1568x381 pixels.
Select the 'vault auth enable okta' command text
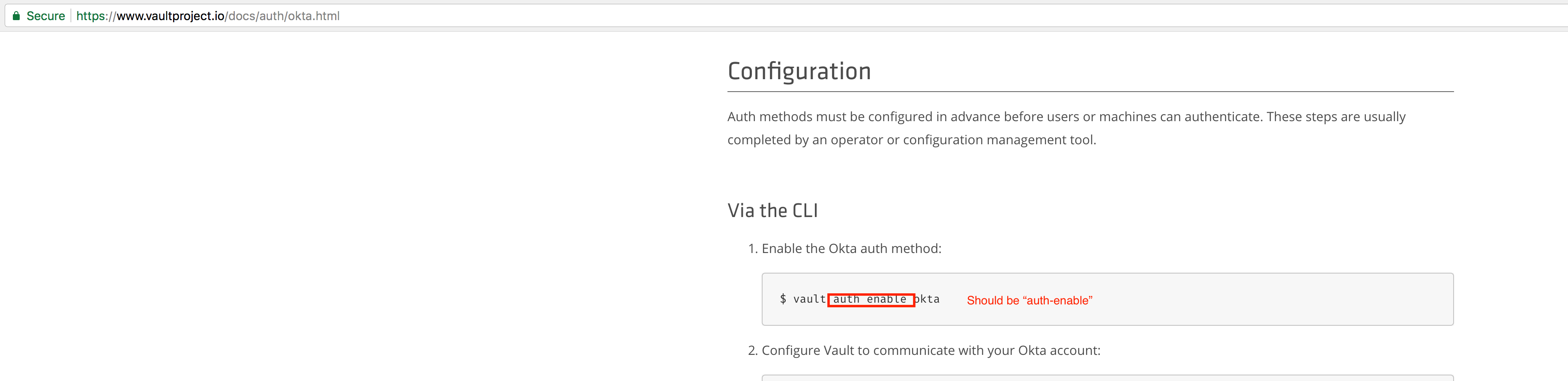(859, 299)
